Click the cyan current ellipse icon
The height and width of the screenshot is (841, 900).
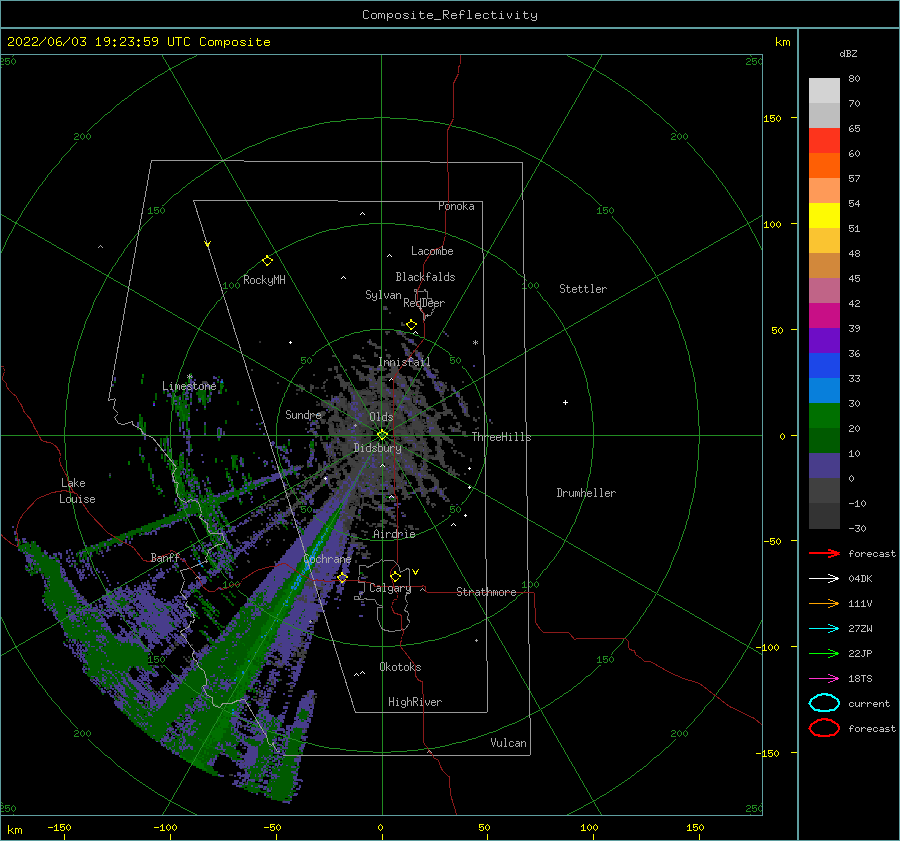[x=824, y=703]
